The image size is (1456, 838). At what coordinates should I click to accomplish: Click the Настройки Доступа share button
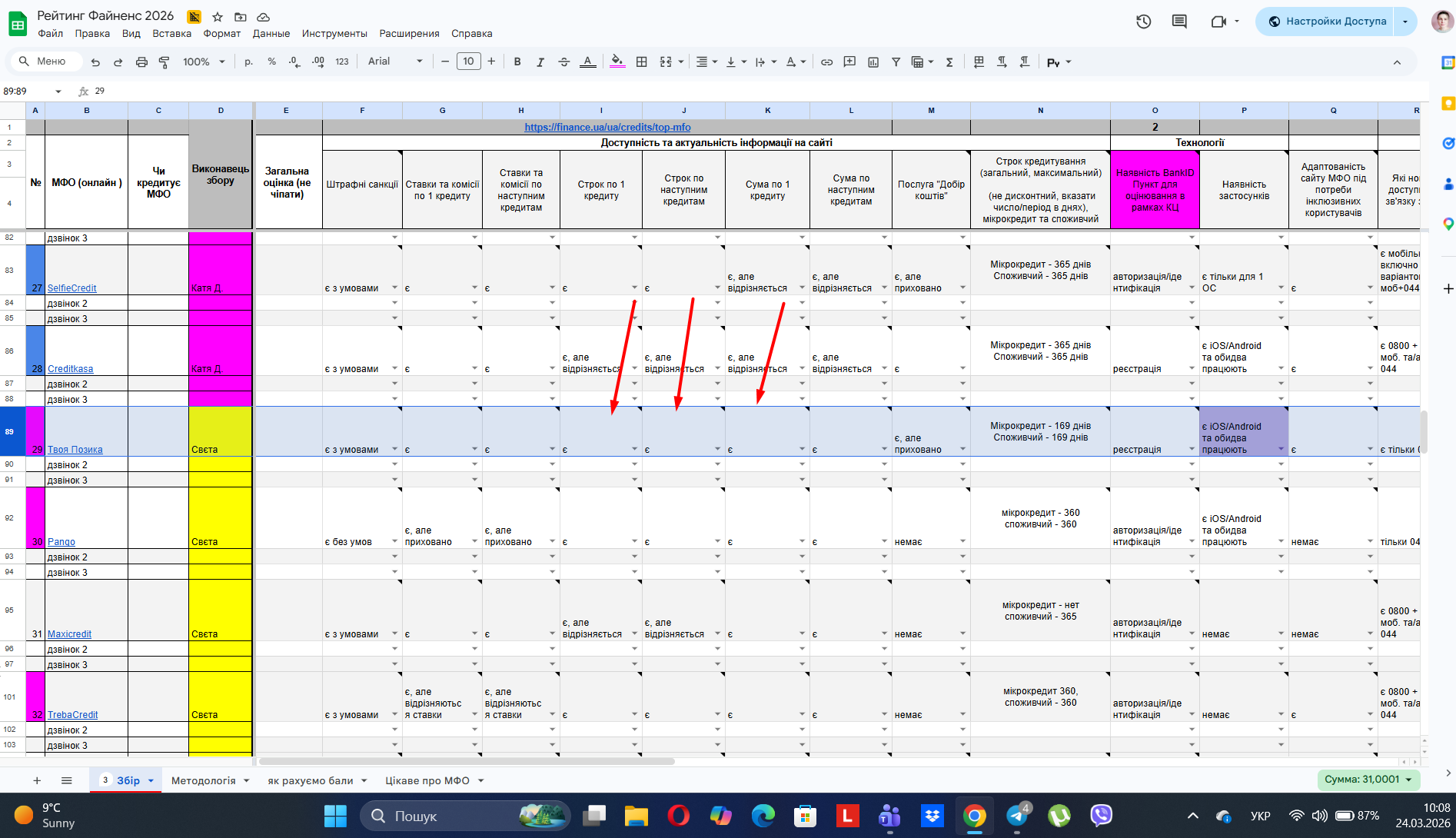1327,22
